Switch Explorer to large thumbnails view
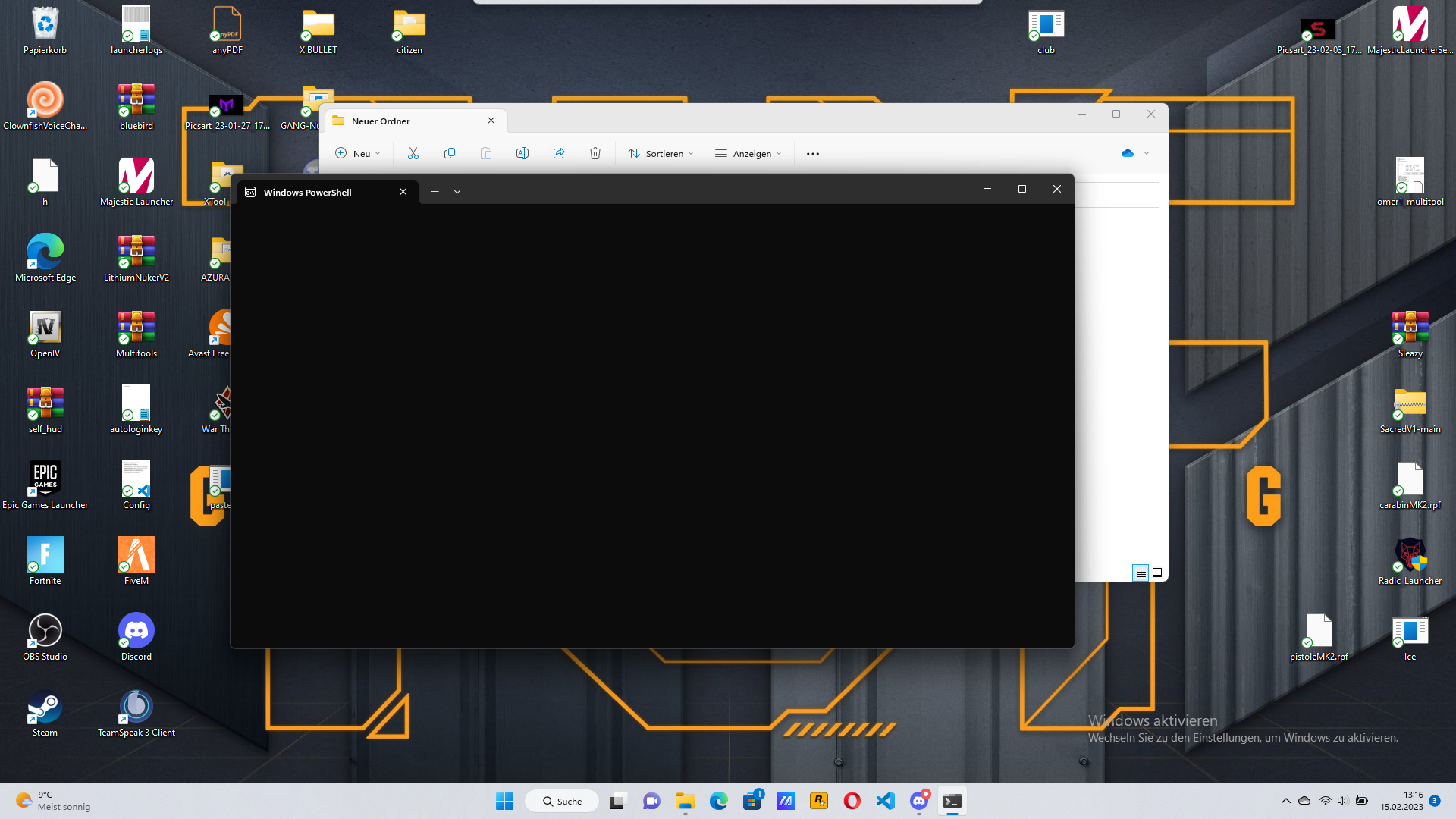This screenshot has width=1456, height=819. point(1157,573)
